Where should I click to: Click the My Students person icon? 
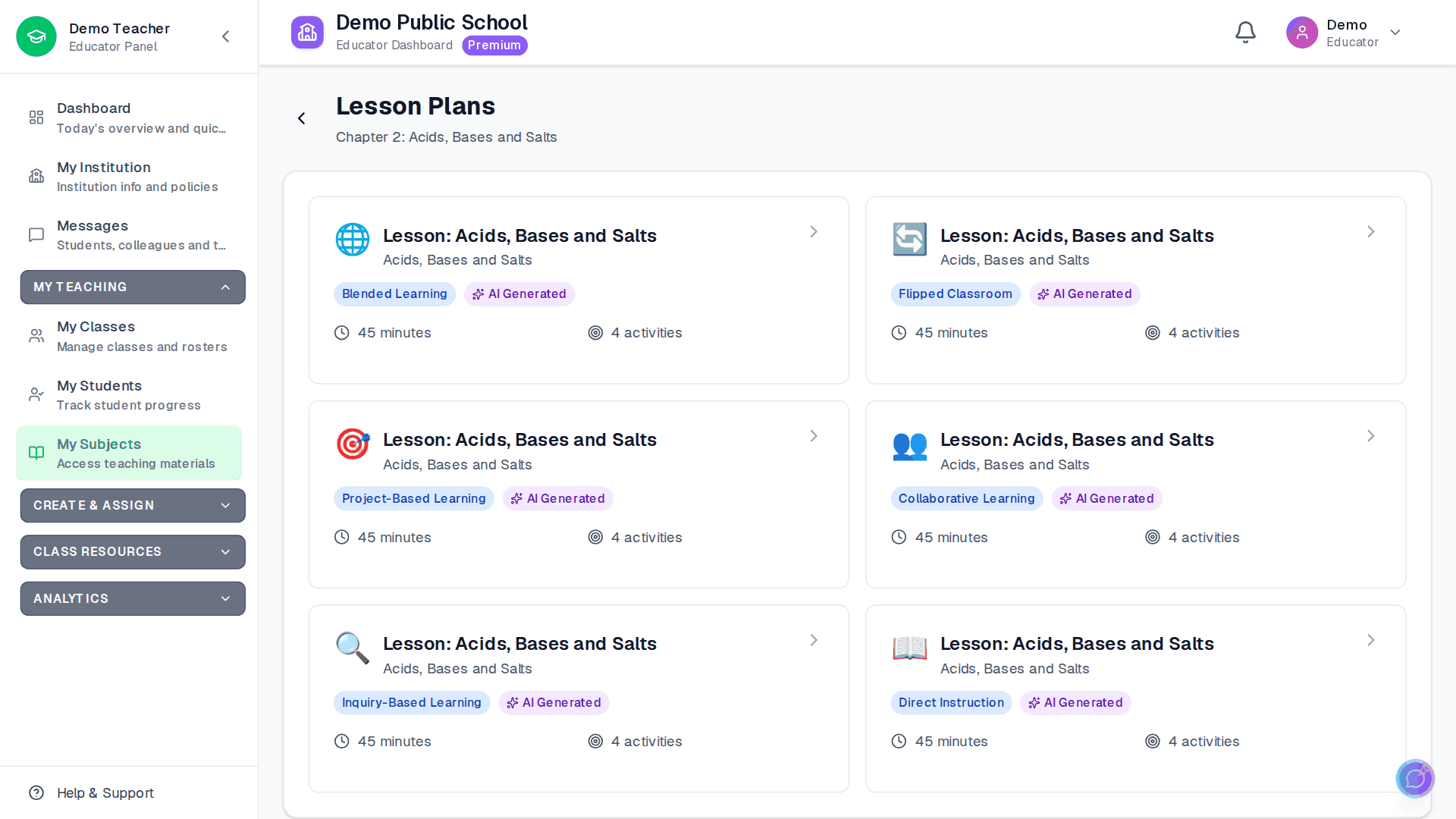(x=36, y=394)
